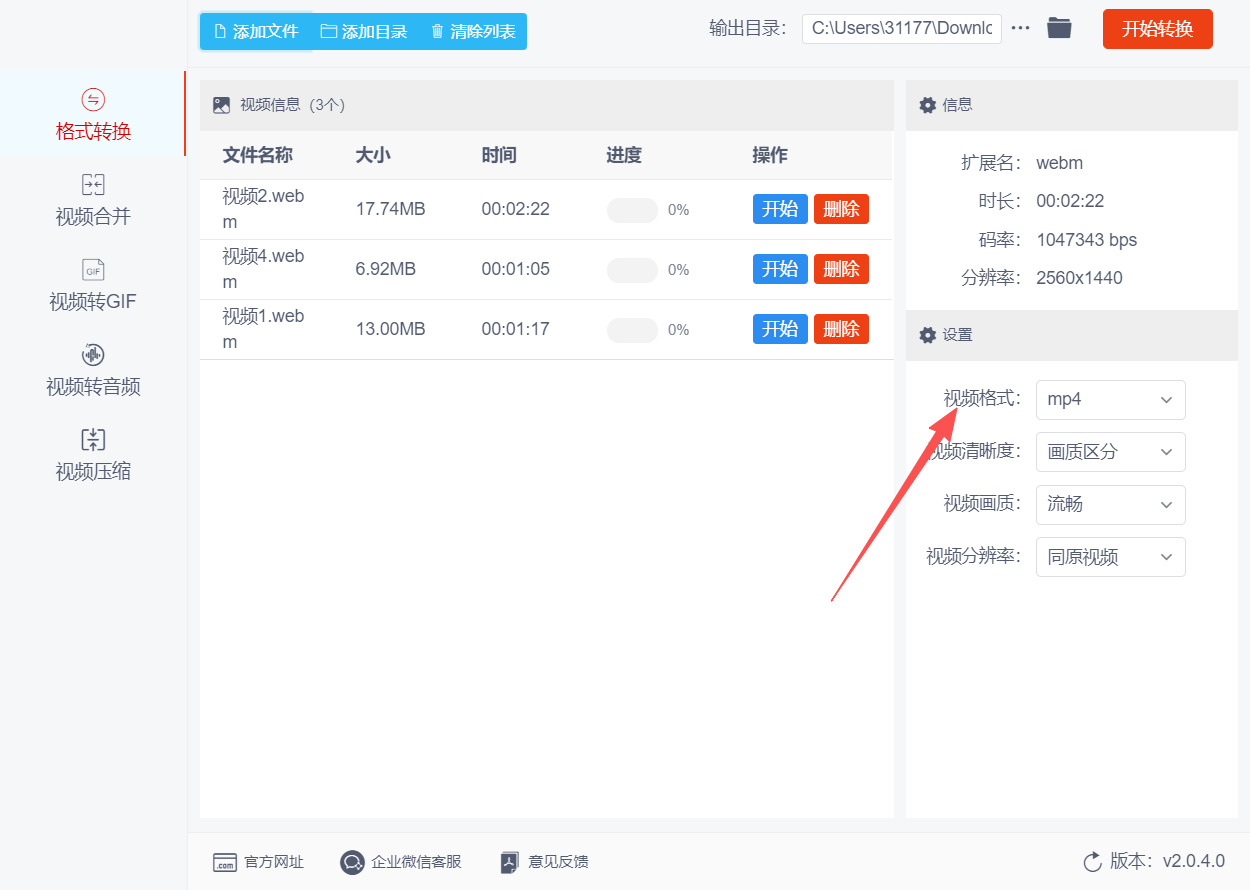Click 添加目录 to add a folder
The image size is (1250, 890).
(x=364, y=32)
